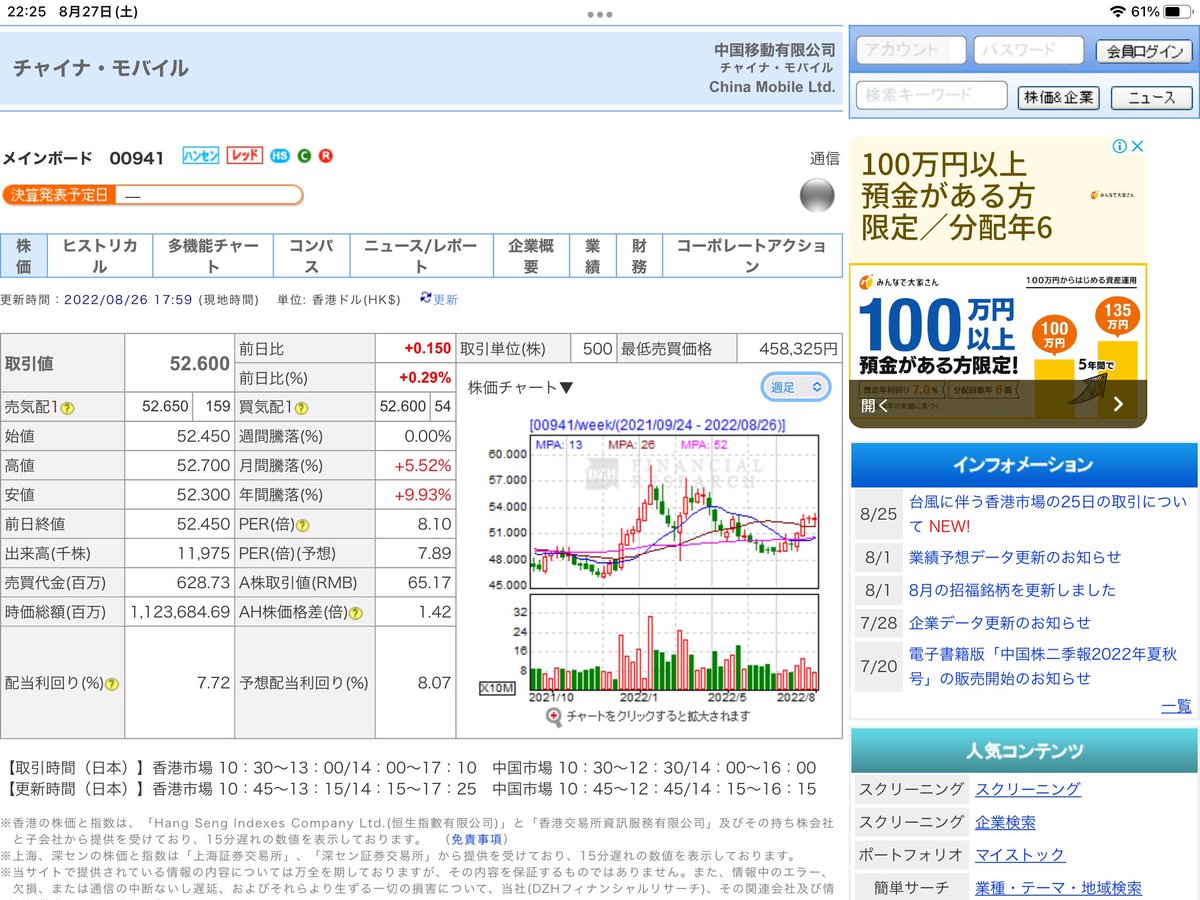1200x900 pixels.
Task: Click the ad info icon
Action: 1119,146
